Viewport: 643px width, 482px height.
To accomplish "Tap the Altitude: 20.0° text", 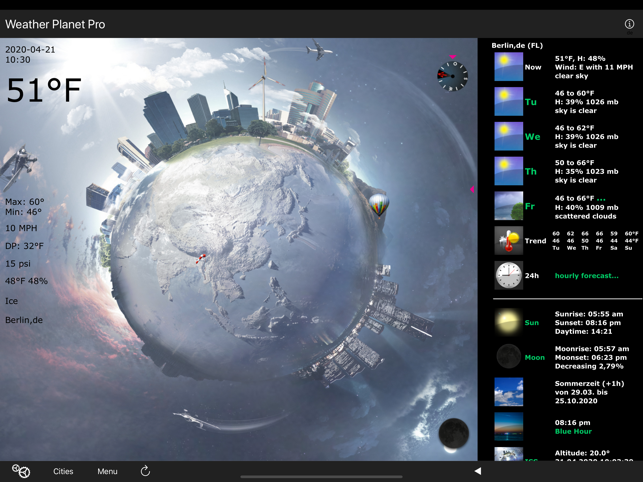I will [x=582, y=453].
